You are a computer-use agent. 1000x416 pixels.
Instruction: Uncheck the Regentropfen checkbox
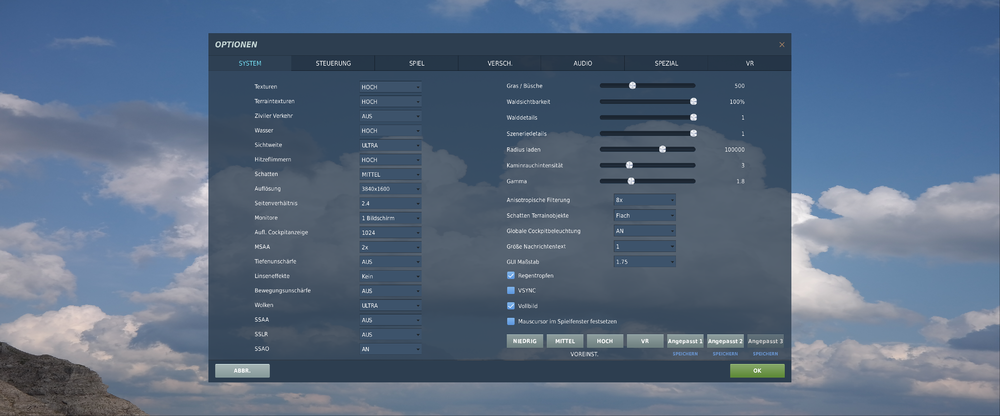coord(511,276)
